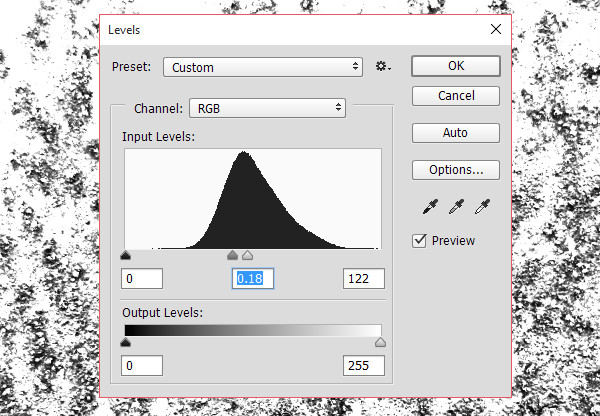This screenshot has width=600, height=416.
Task: Open the Options... dialog
Action: [x=456, y=169]
